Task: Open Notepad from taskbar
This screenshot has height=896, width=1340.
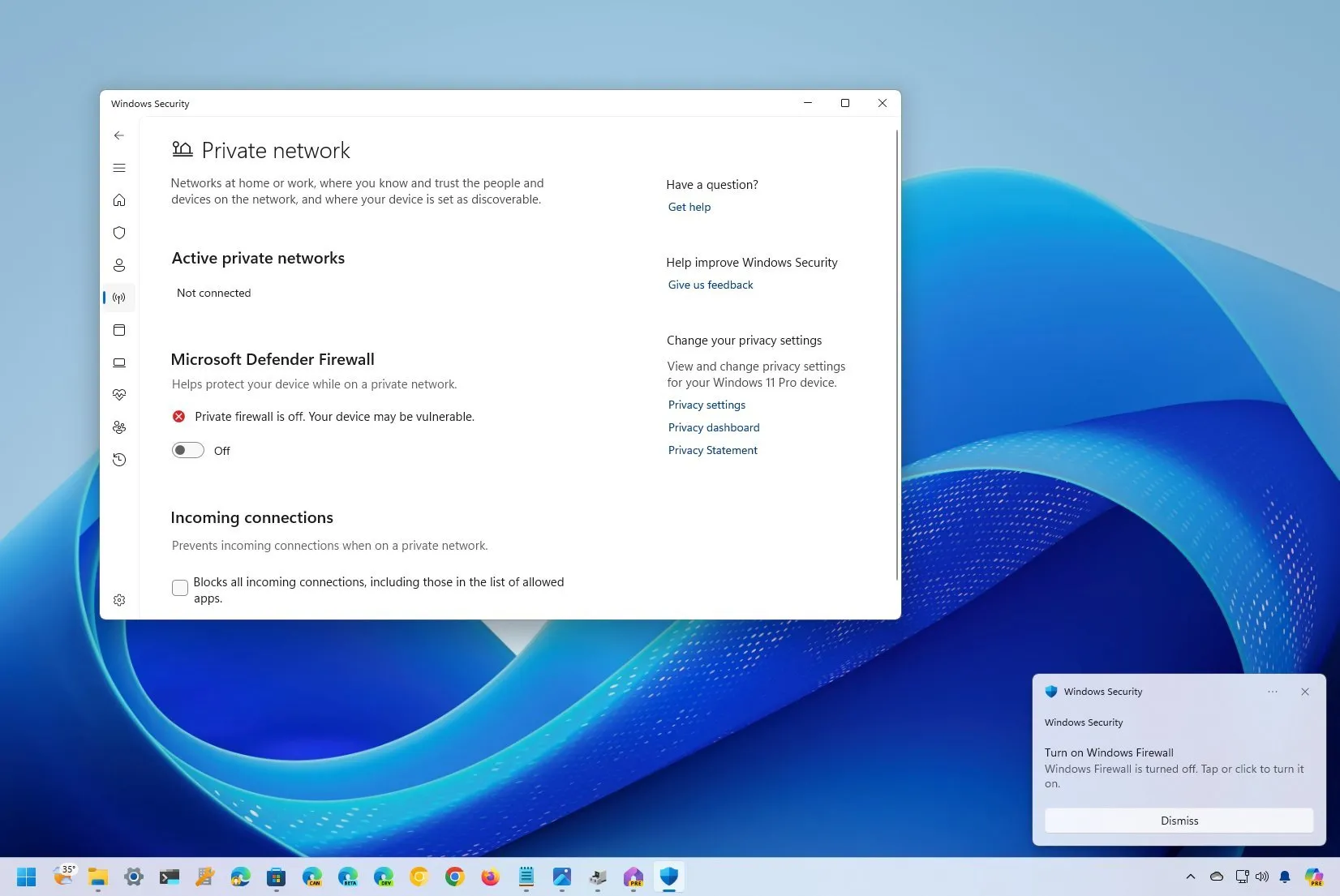Action: click(526, 877)
